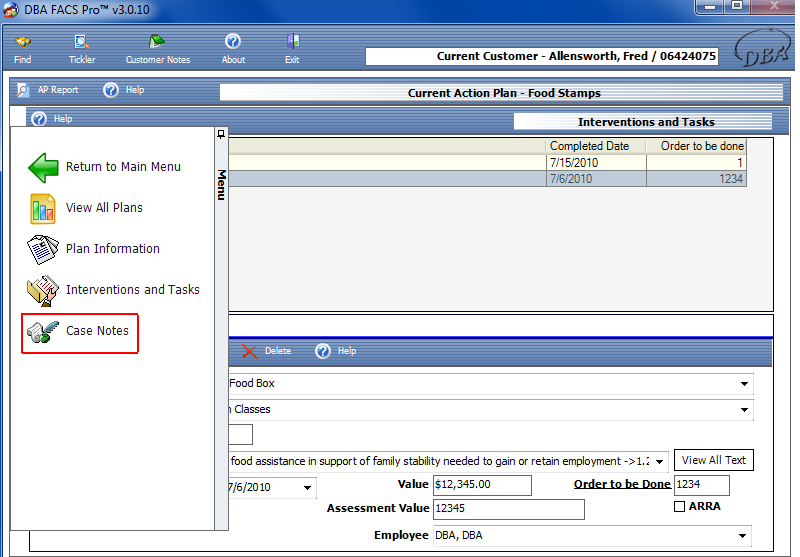This screenshot has width=800, height=557.
Task: Select Return to Main Menu entry
Action: pos(123,167)
